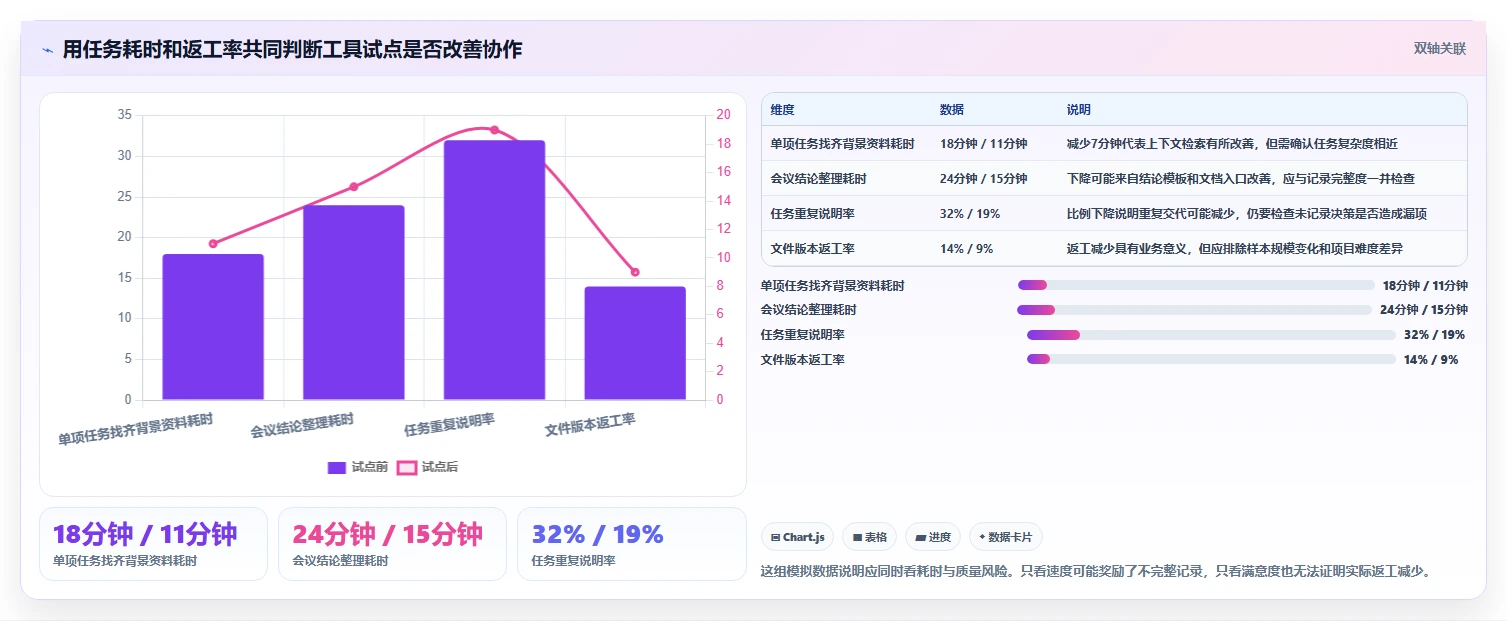1507x621 pixels.
Task: Click the Chart.js tag chip
Action: (797, 537)
